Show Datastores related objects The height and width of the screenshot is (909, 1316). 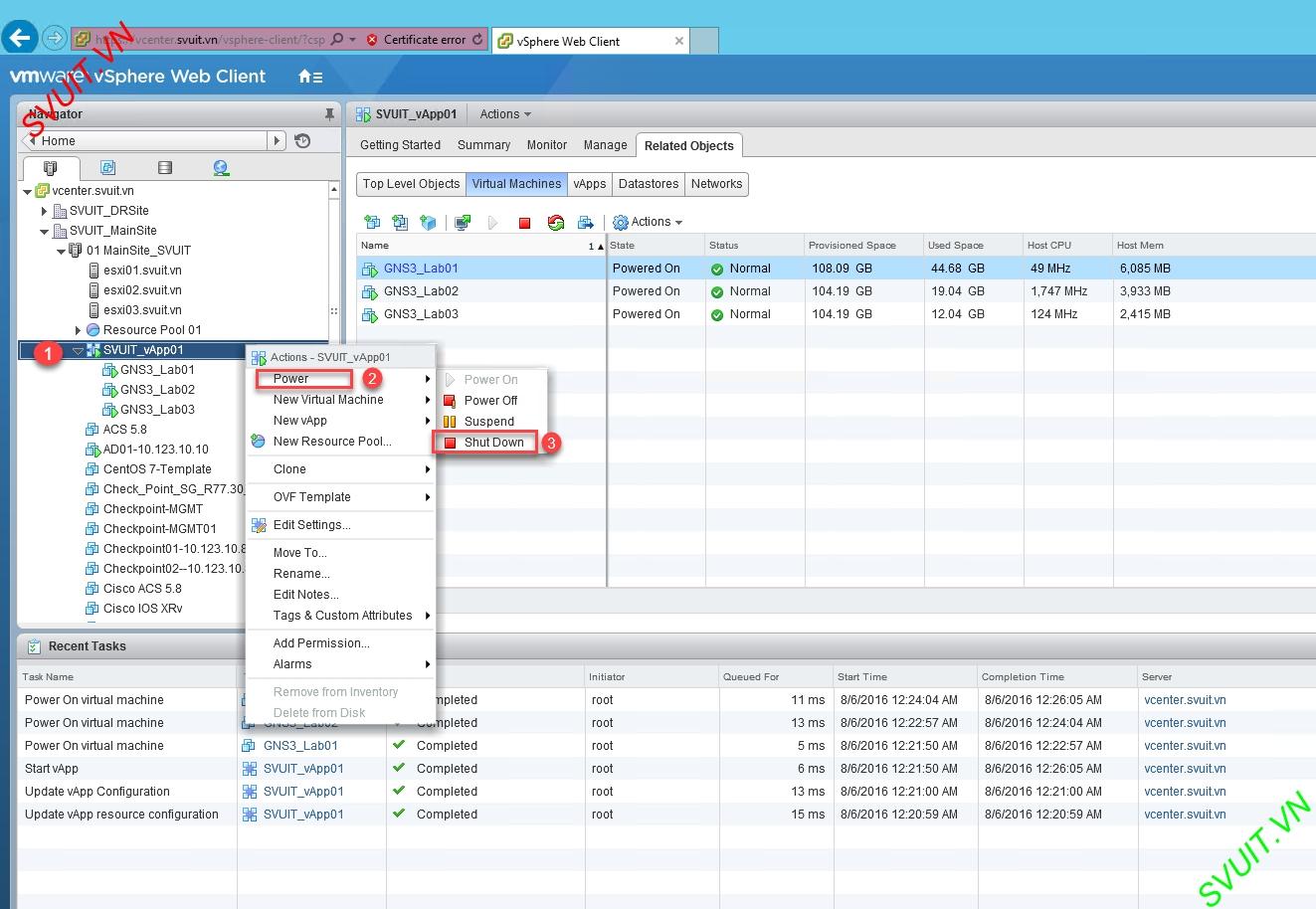coord(649,184)
